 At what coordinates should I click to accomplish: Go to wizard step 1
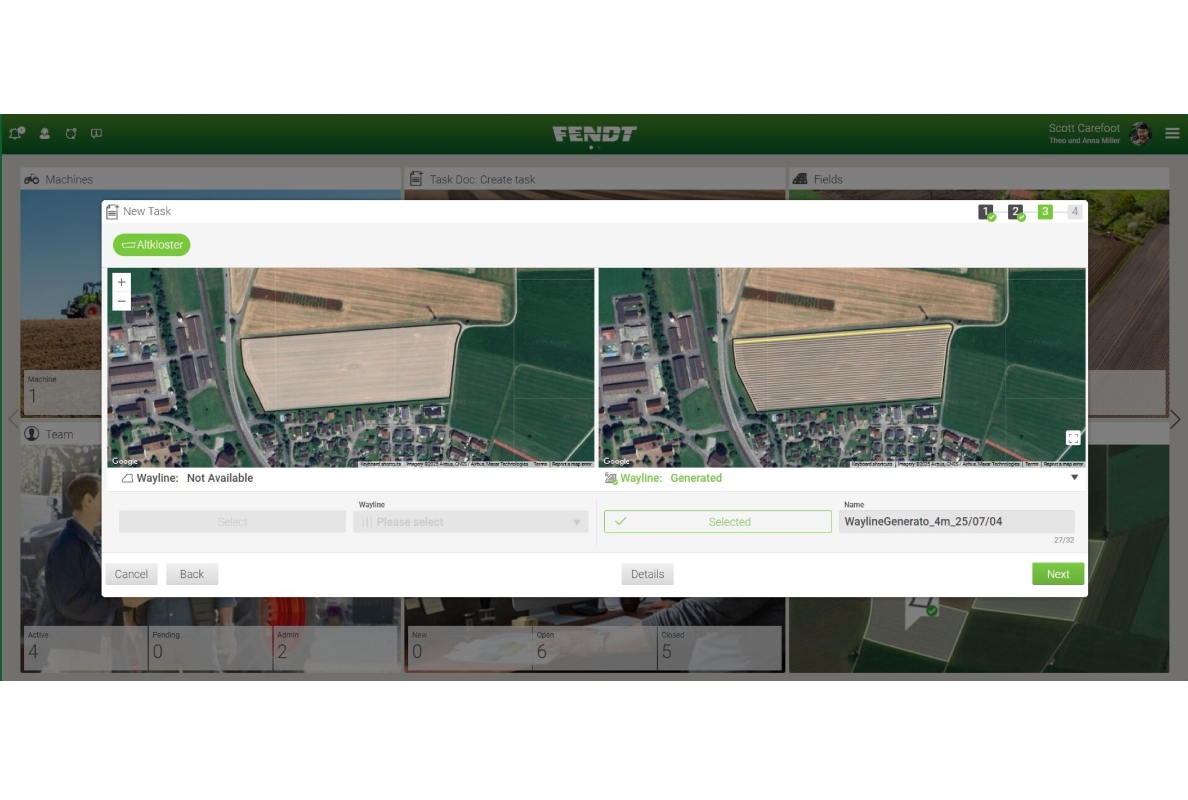pyautogui.click(x=986, y=212)
